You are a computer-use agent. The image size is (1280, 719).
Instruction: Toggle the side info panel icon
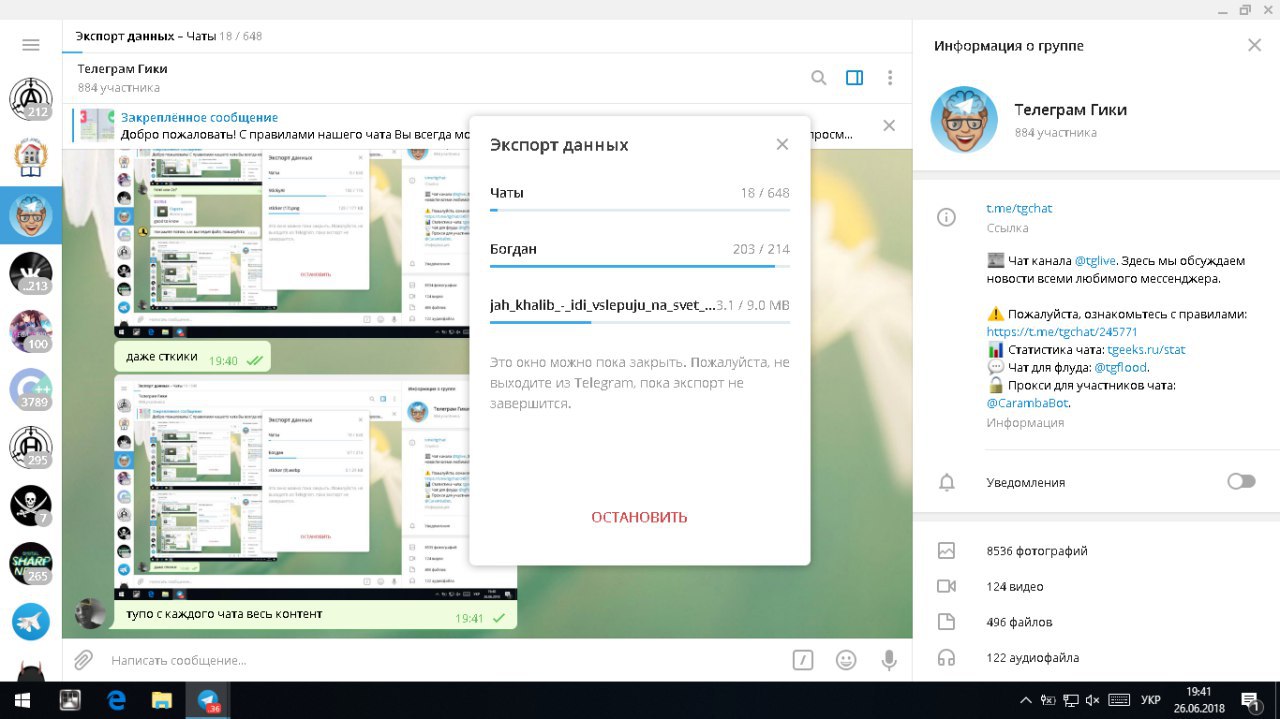click(x=854, y=78)
